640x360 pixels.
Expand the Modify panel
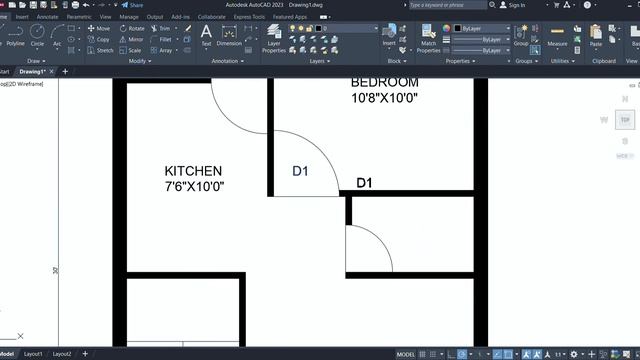point(140,61)
